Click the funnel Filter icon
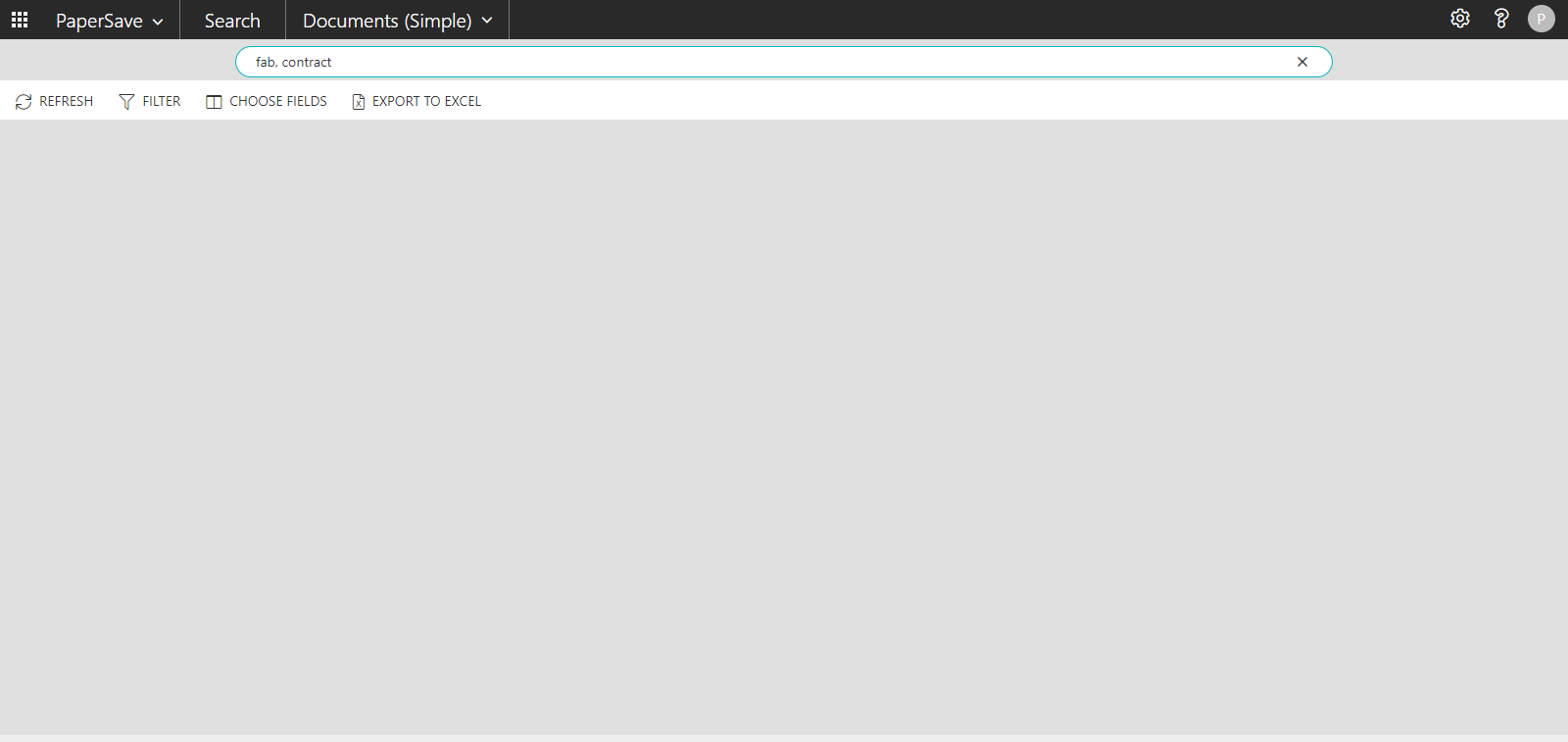Viewport: 1568px width, 742px height. click(x=126, y=102)
